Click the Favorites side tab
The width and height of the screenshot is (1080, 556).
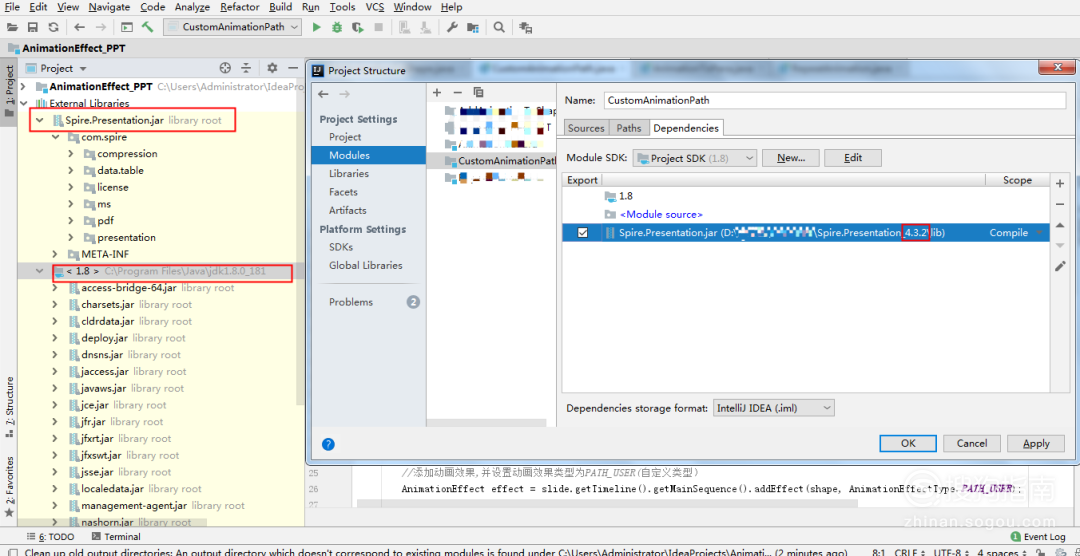coord(9,486)
